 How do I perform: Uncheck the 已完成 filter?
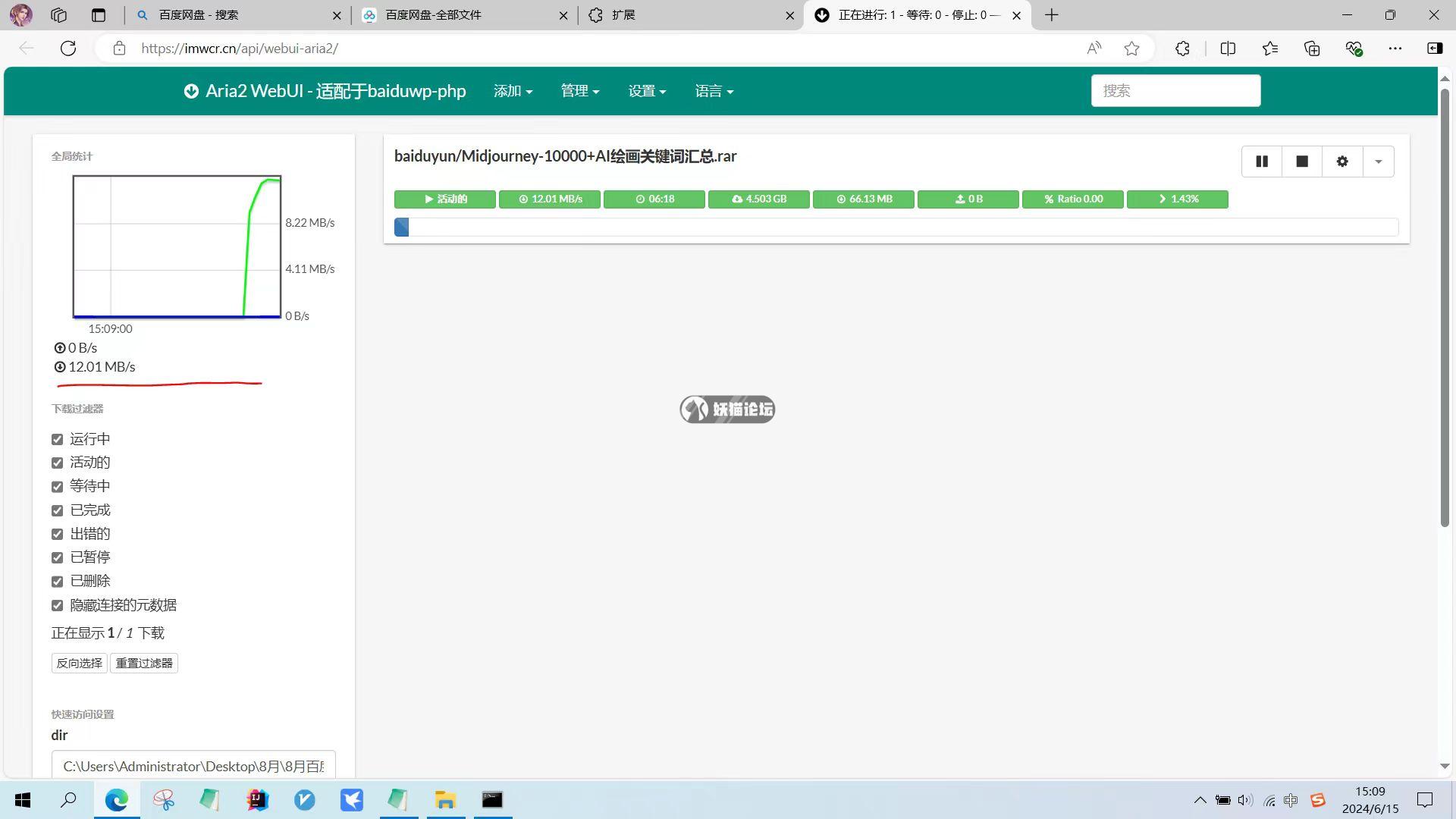click(x=57, y=510)
